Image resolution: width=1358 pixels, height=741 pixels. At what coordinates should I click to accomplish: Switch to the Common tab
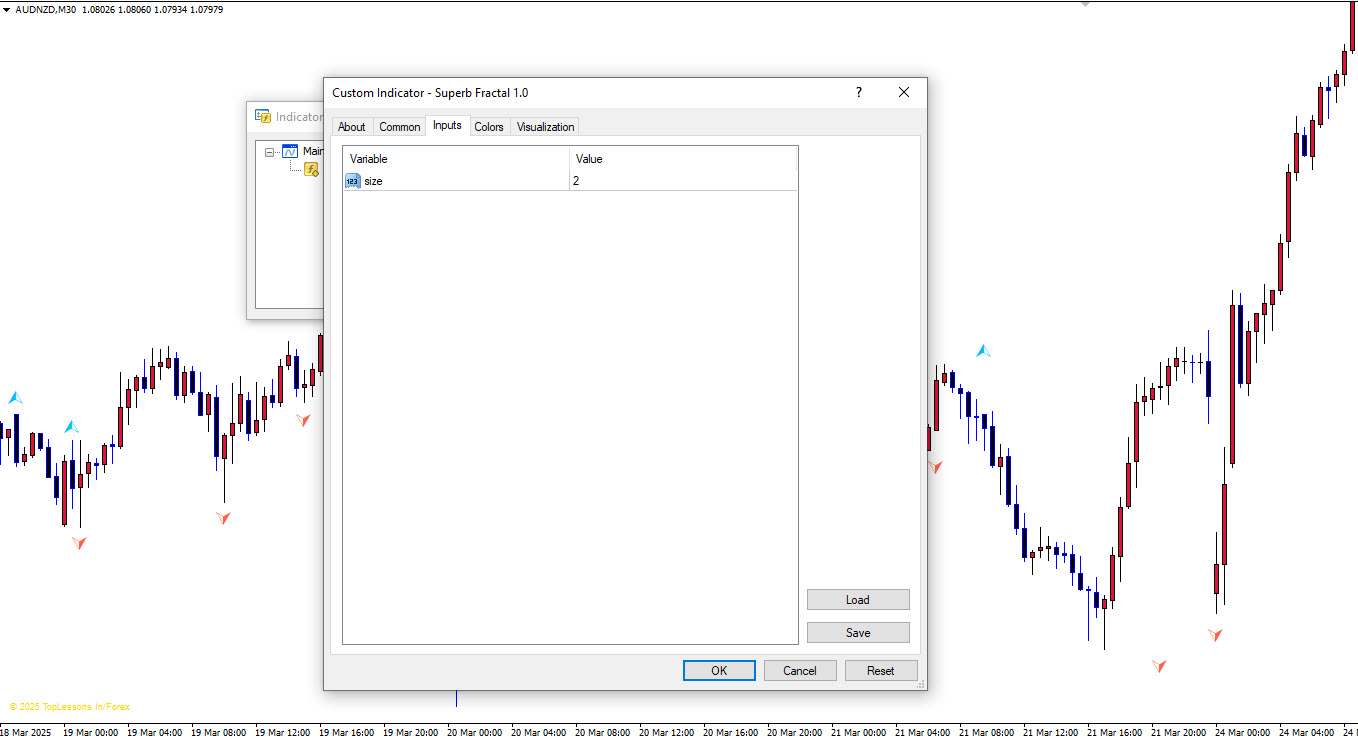pos(399,127)
